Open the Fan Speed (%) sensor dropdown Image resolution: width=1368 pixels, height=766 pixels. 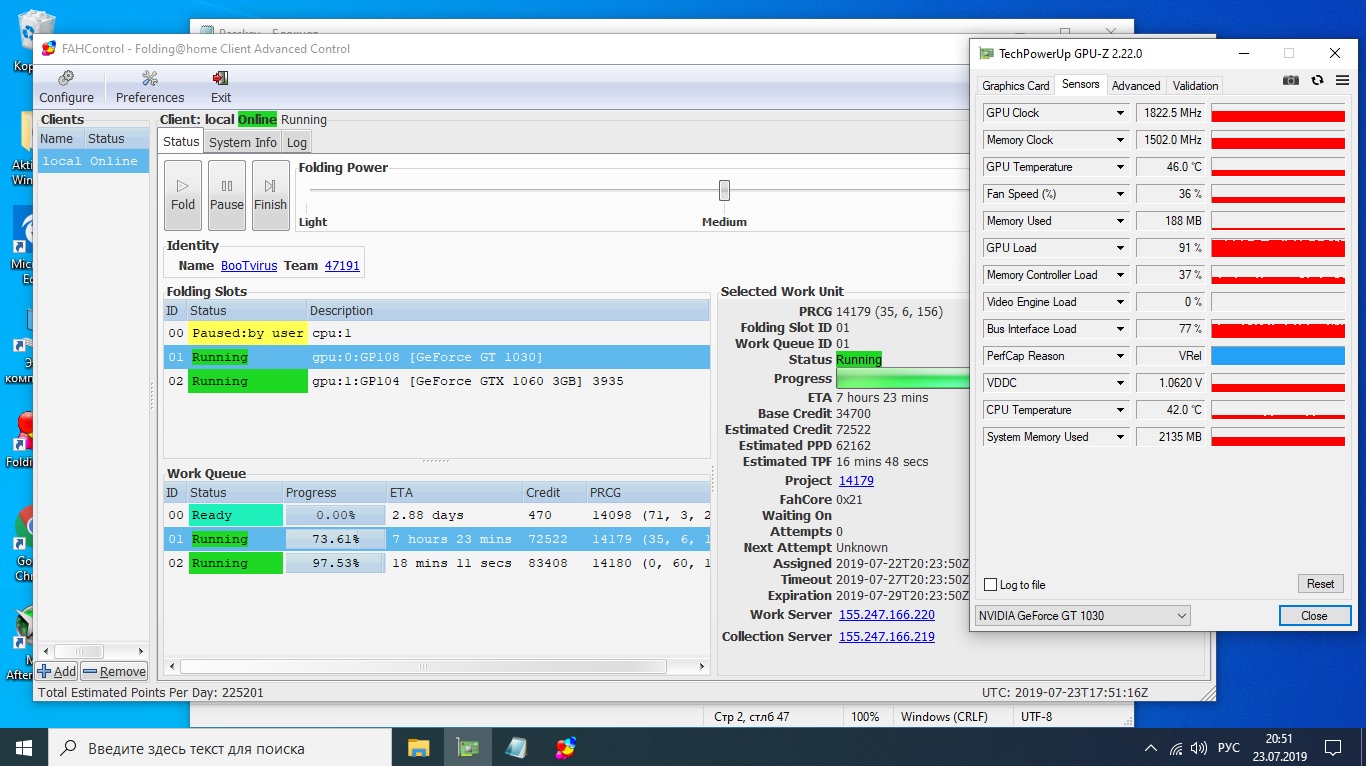pyautogui.click(x=1120, y=194)
